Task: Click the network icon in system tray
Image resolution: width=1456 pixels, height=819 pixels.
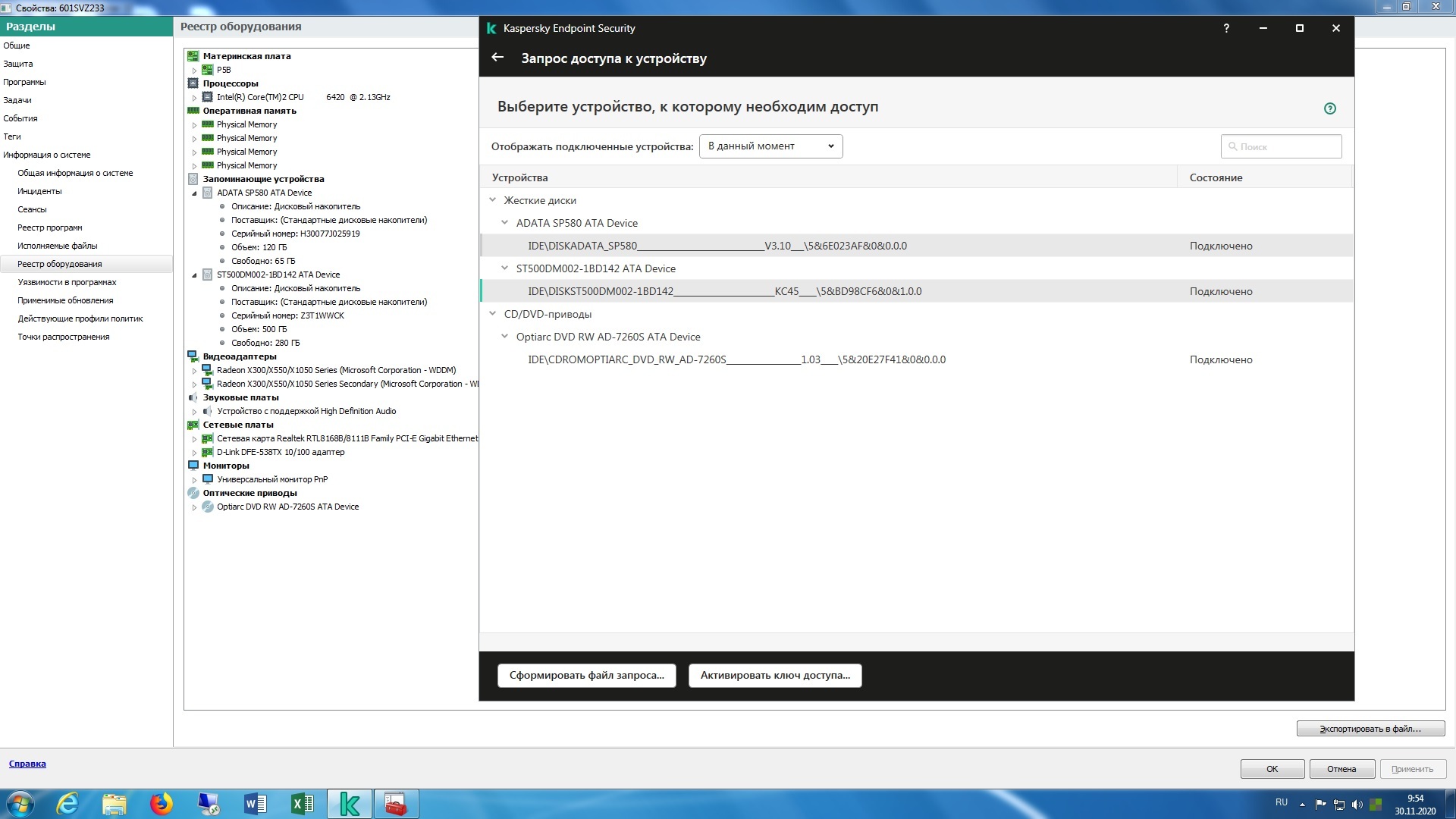Action: (x=1339, y=805)
